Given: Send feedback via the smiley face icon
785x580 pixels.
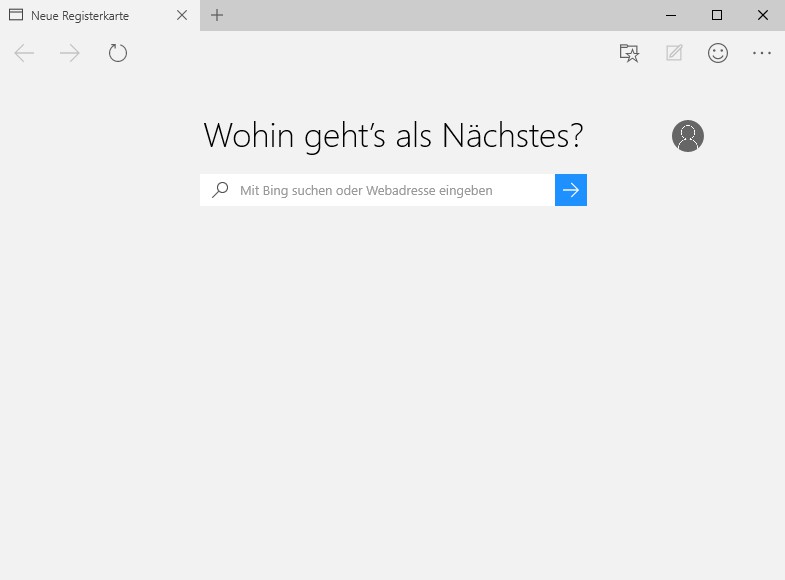Looking at the screenshot, I should point(718,54).
